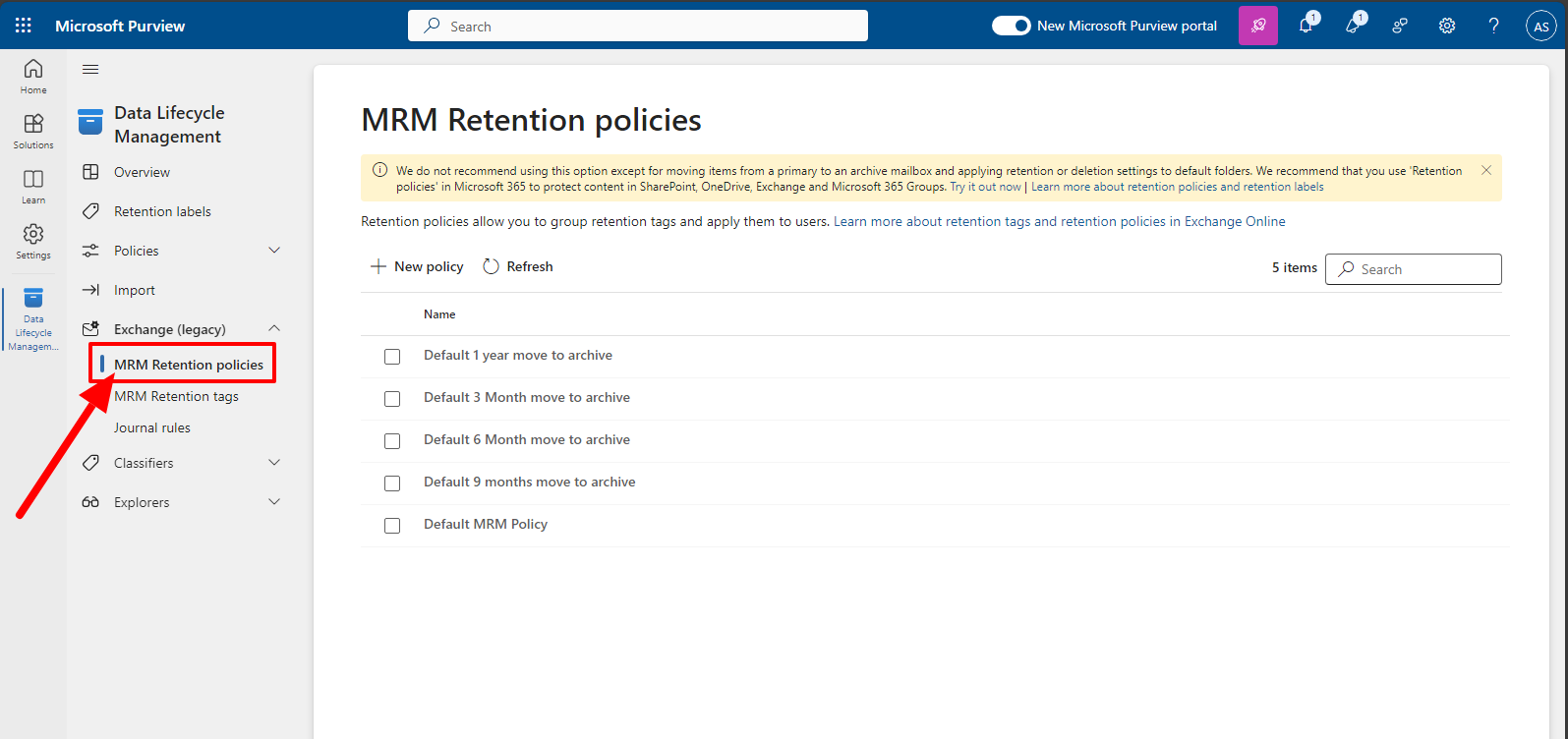Check the Default 1 year move to archive box
Viewport: 1568px width, 739px height.
[x=392, y=356]
